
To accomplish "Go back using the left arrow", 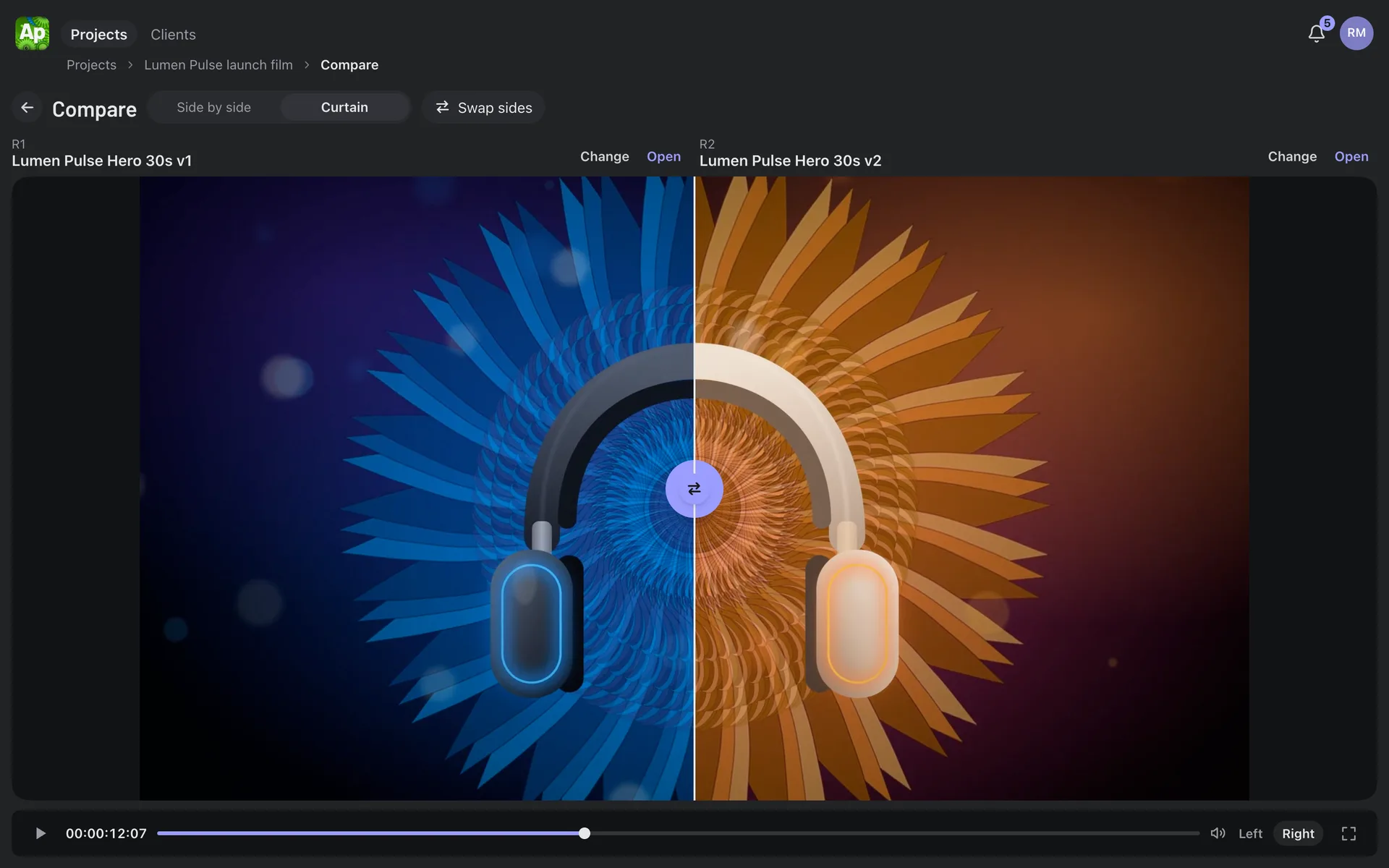I will pyautogui.click(x=27, y=108).
